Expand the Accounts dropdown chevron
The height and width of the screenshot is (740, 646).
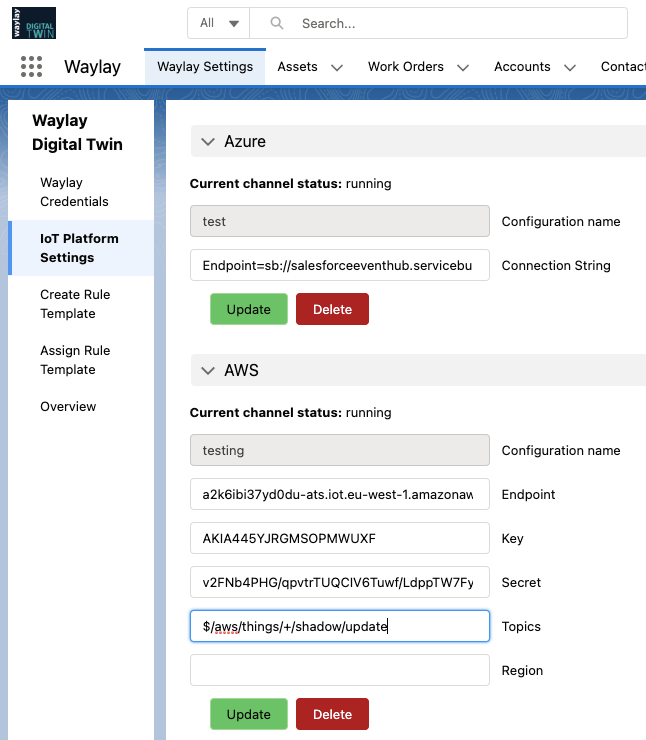570,67
